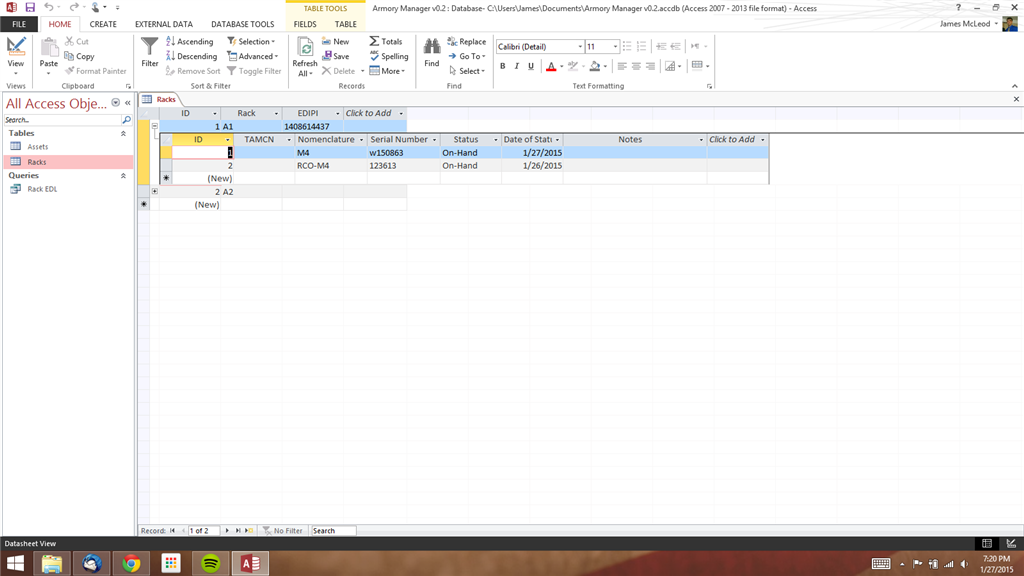Open background fill color picker
This screenshot has height=576, width=1024.
click(605, 66)
